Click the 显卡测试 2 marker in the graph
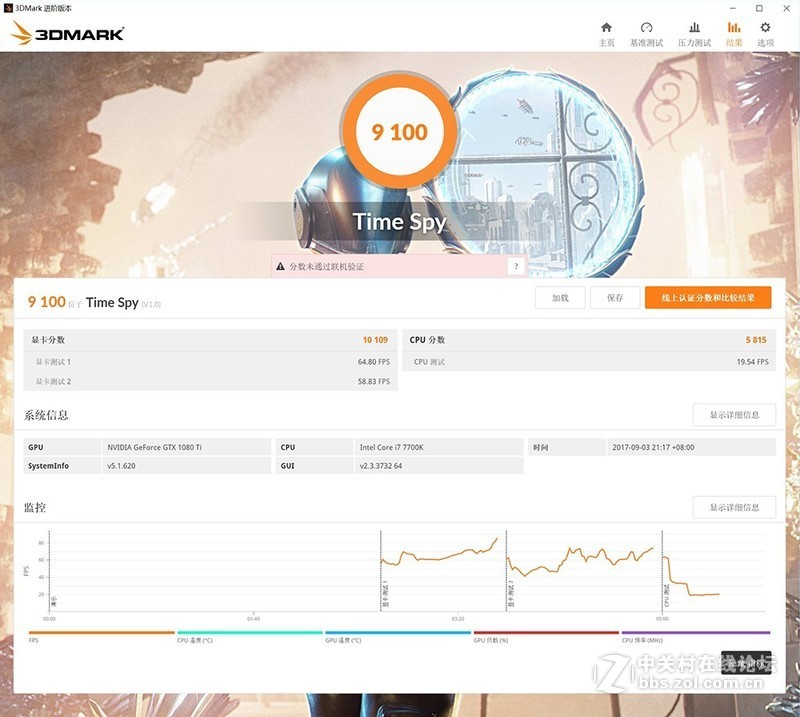The width and height of the screenshot is (800, 717). click(511, 593)
